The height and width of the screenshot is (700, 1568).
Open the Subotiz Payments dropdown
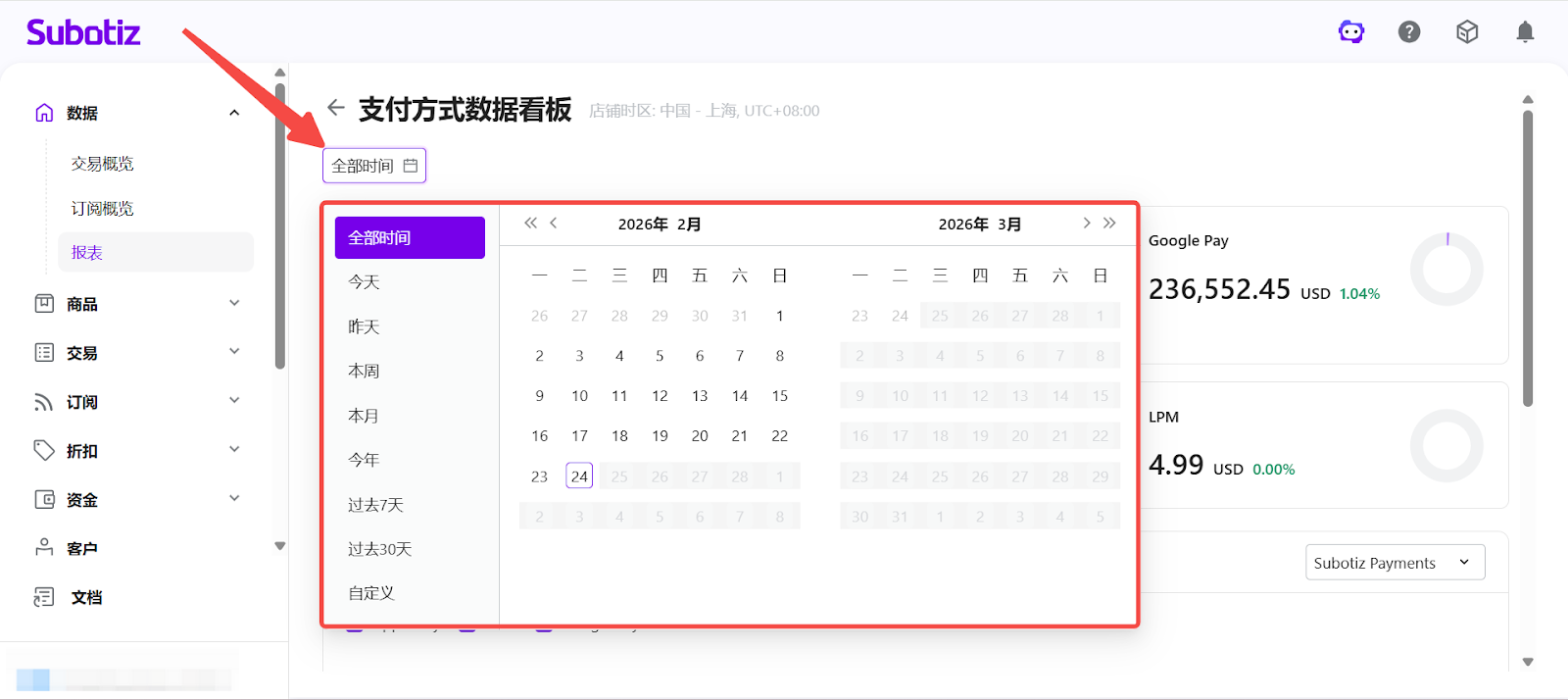[x=1395, y=563]
